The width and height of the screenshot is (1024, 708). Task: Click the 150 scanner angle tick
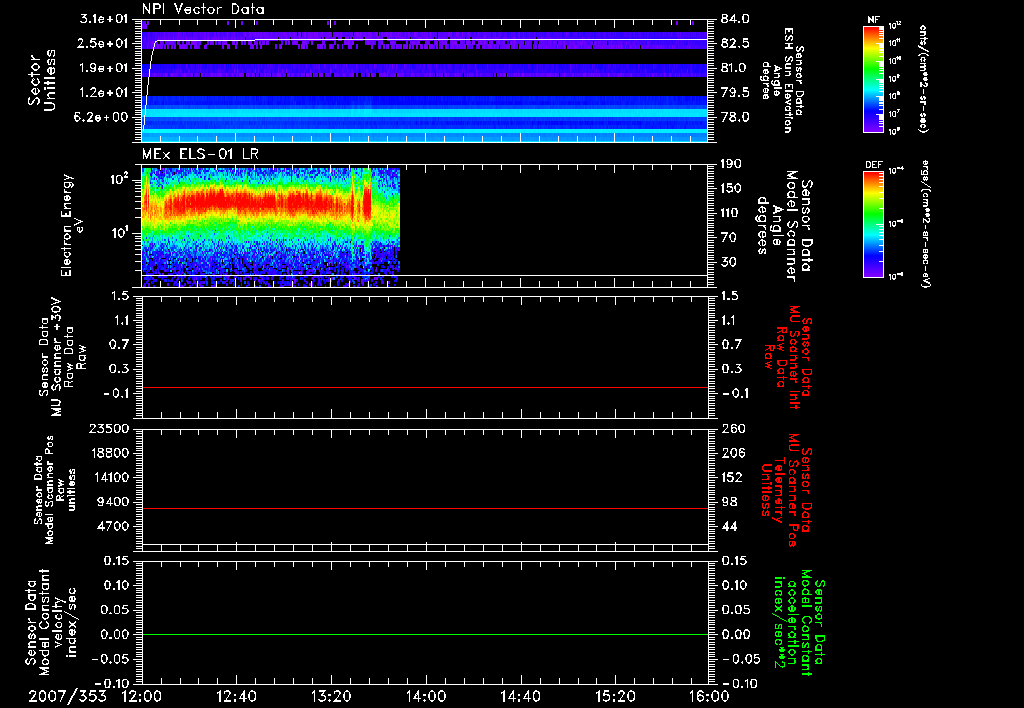click(x=731, y=188)
